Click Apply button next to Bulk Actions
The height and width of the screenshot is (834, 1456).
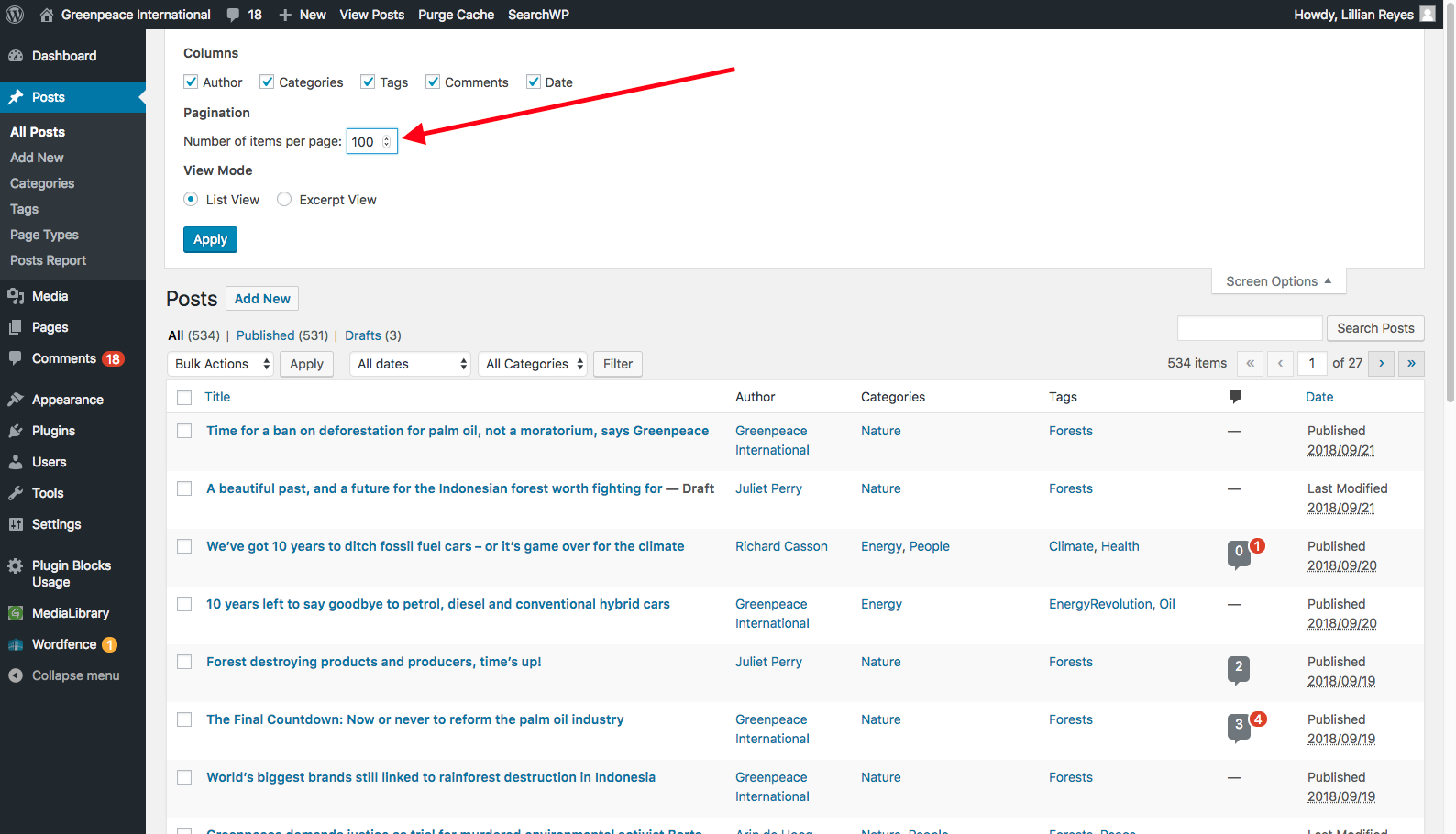point(306,364)
